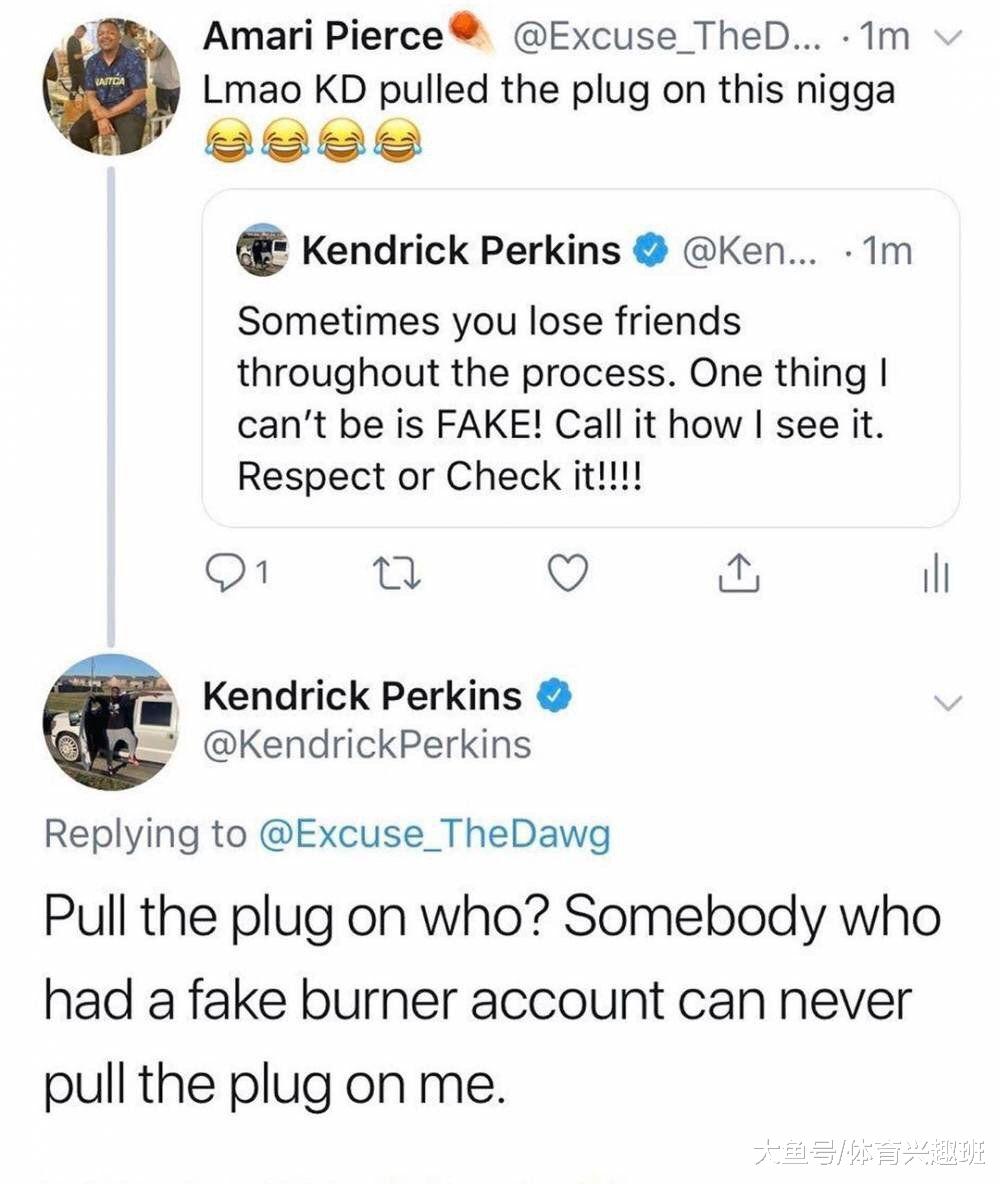1000x1184 pixels.
Task: Click the 'Pull the plug on who?' reply text
Action: point(490,1000)
